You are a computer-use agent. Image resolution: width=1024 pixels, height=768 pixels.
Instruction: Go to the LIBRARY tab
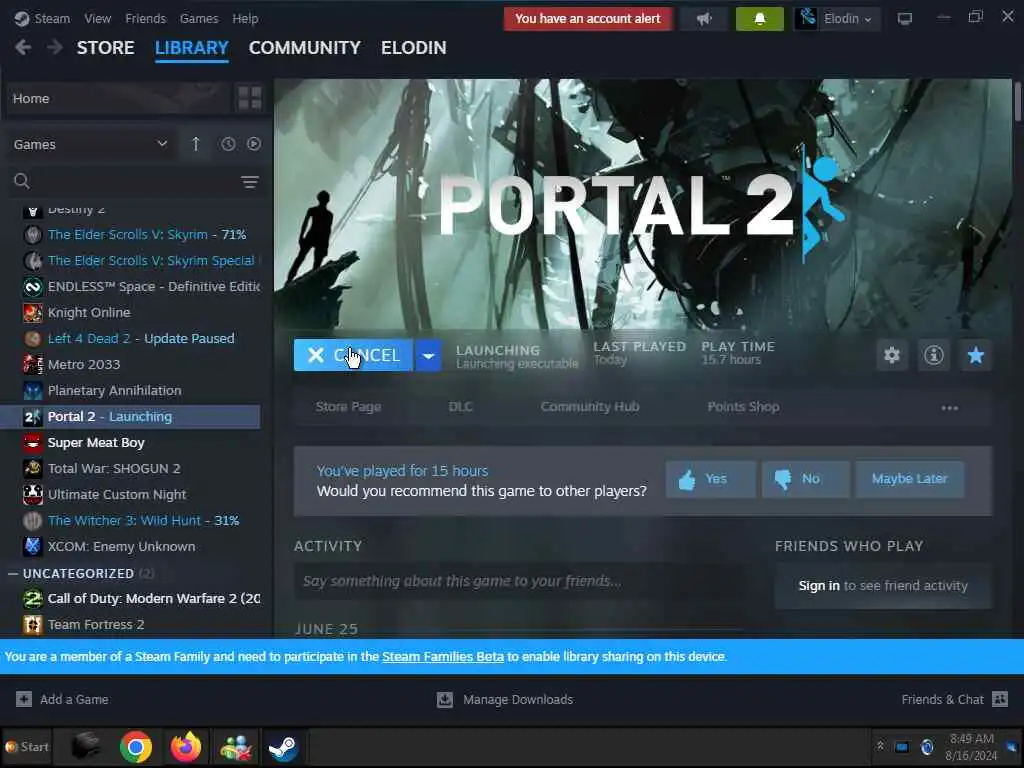[x=191, y=48]
